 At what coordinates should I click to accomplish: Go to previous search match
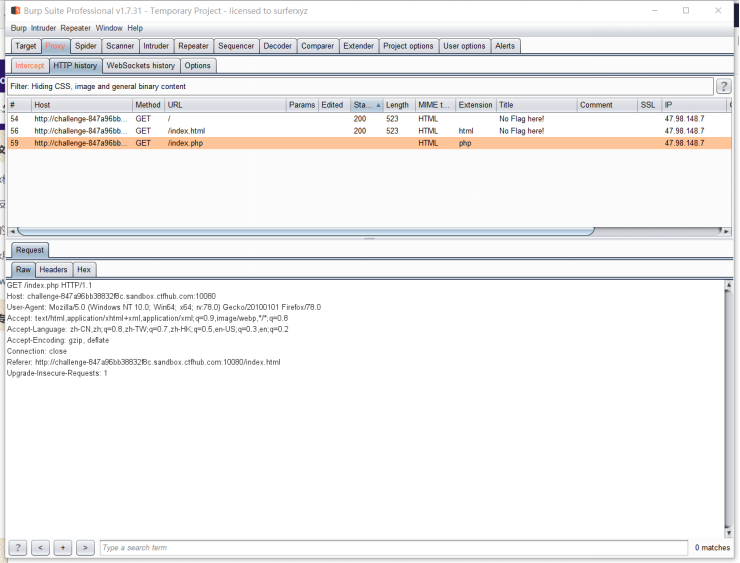pos(40,547)
